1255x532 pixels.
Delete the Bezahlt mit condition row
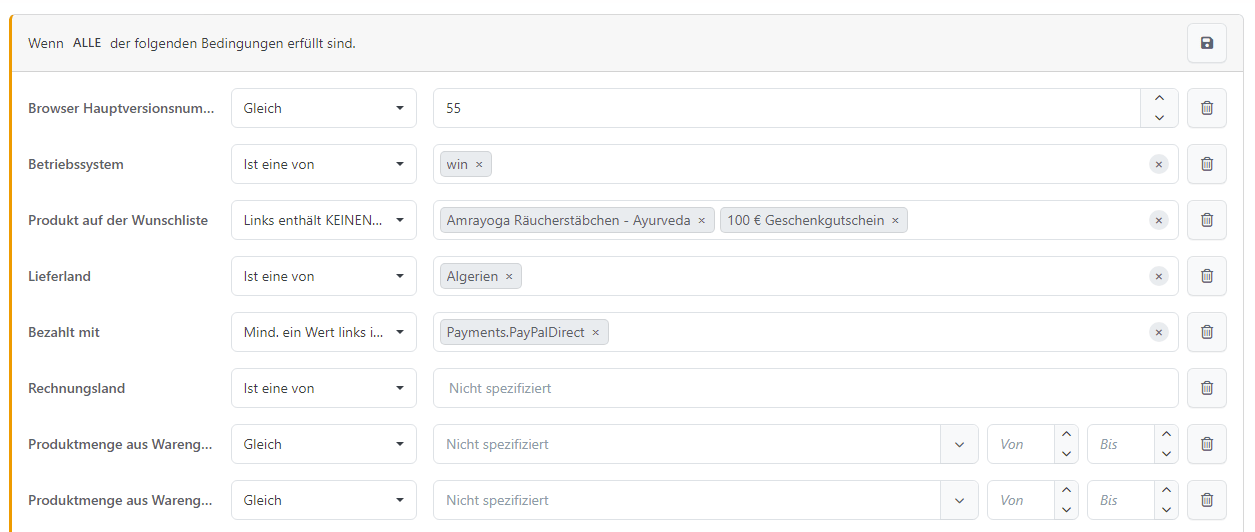click(1206, 332)
